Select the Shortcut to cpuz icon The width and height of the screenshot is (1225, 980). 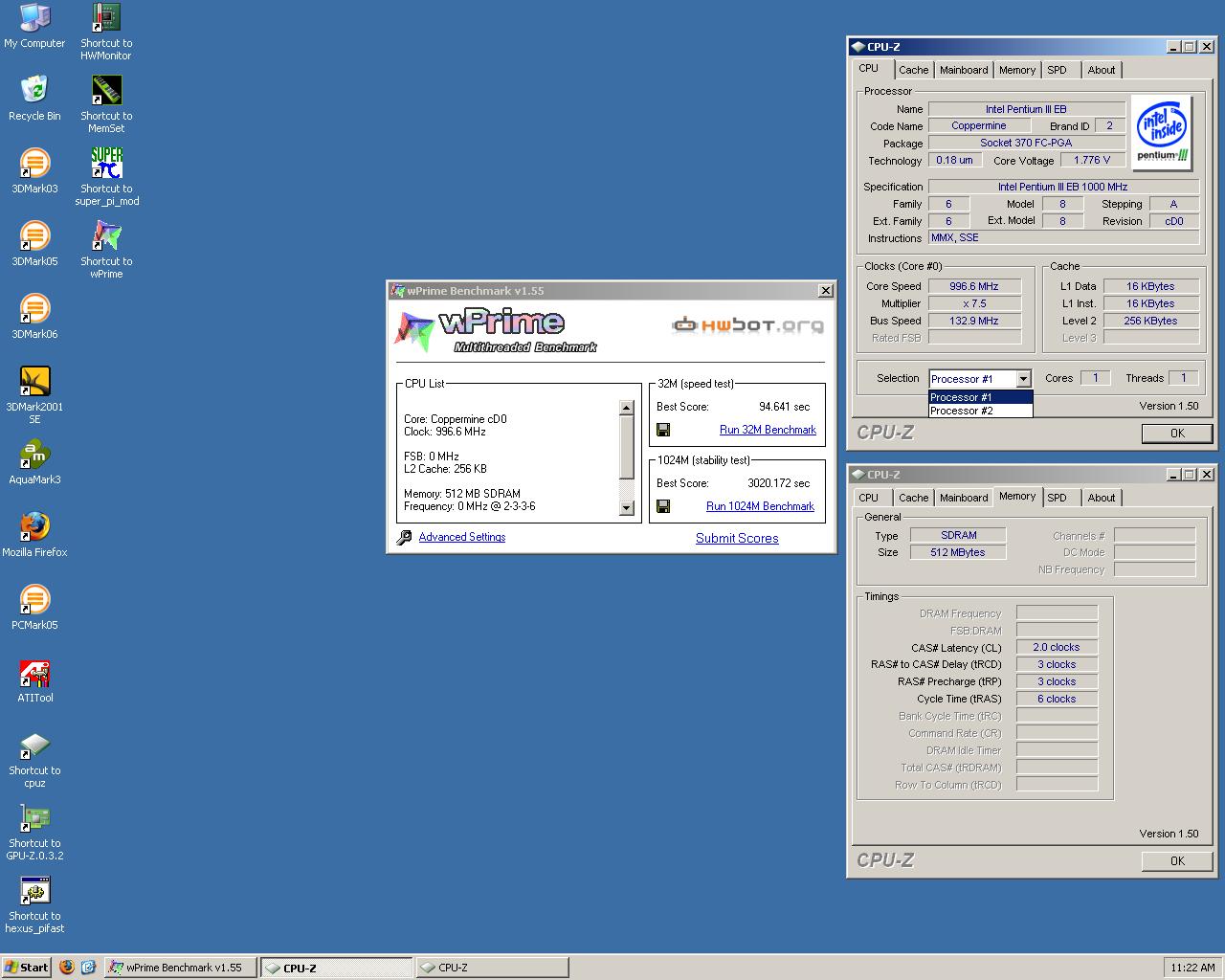tap(34, 759)
